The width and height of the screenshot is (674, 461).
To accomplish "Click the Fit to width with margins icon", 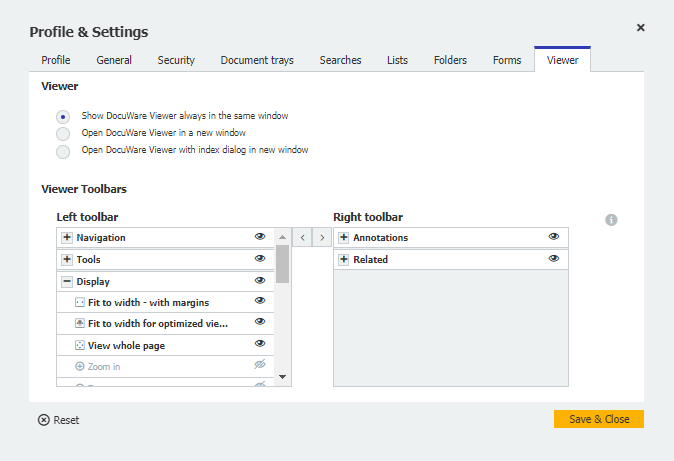I will [80, 302].
